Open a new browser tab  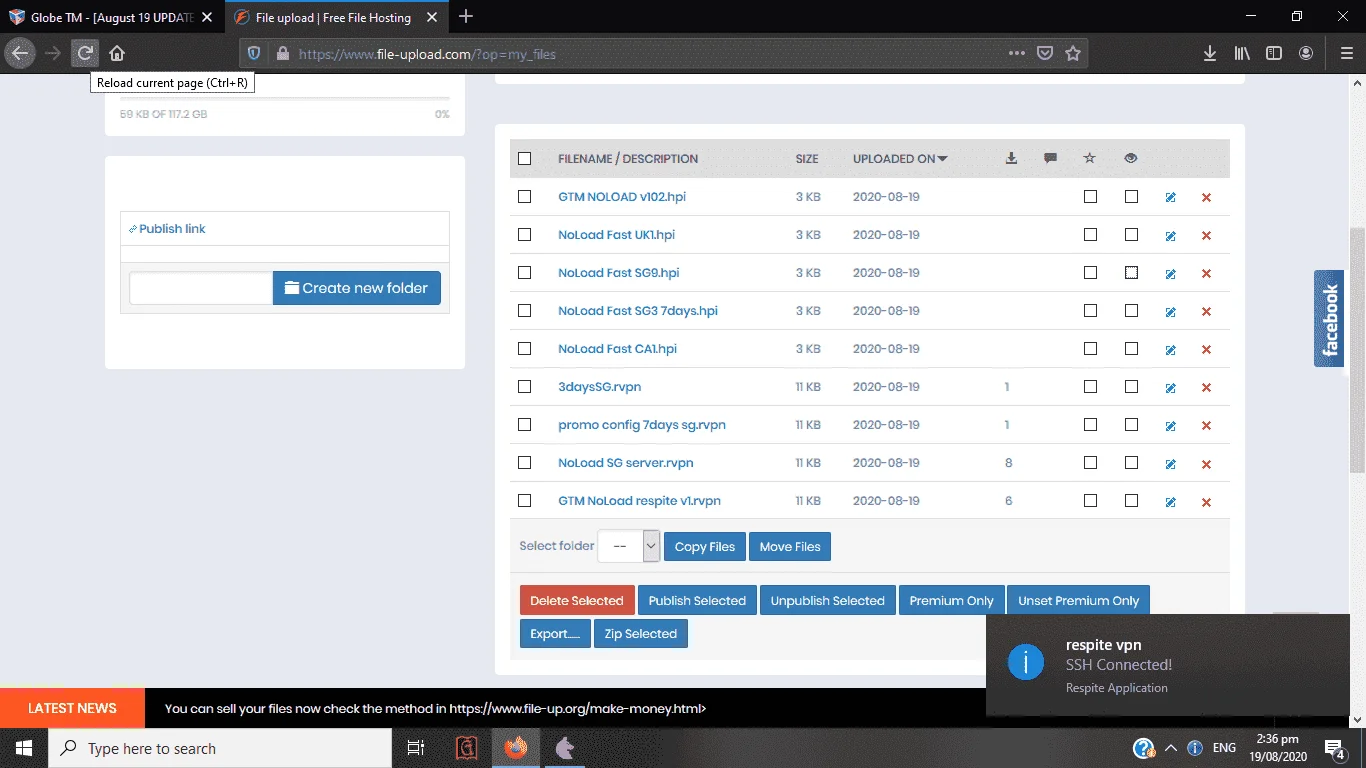466,17
